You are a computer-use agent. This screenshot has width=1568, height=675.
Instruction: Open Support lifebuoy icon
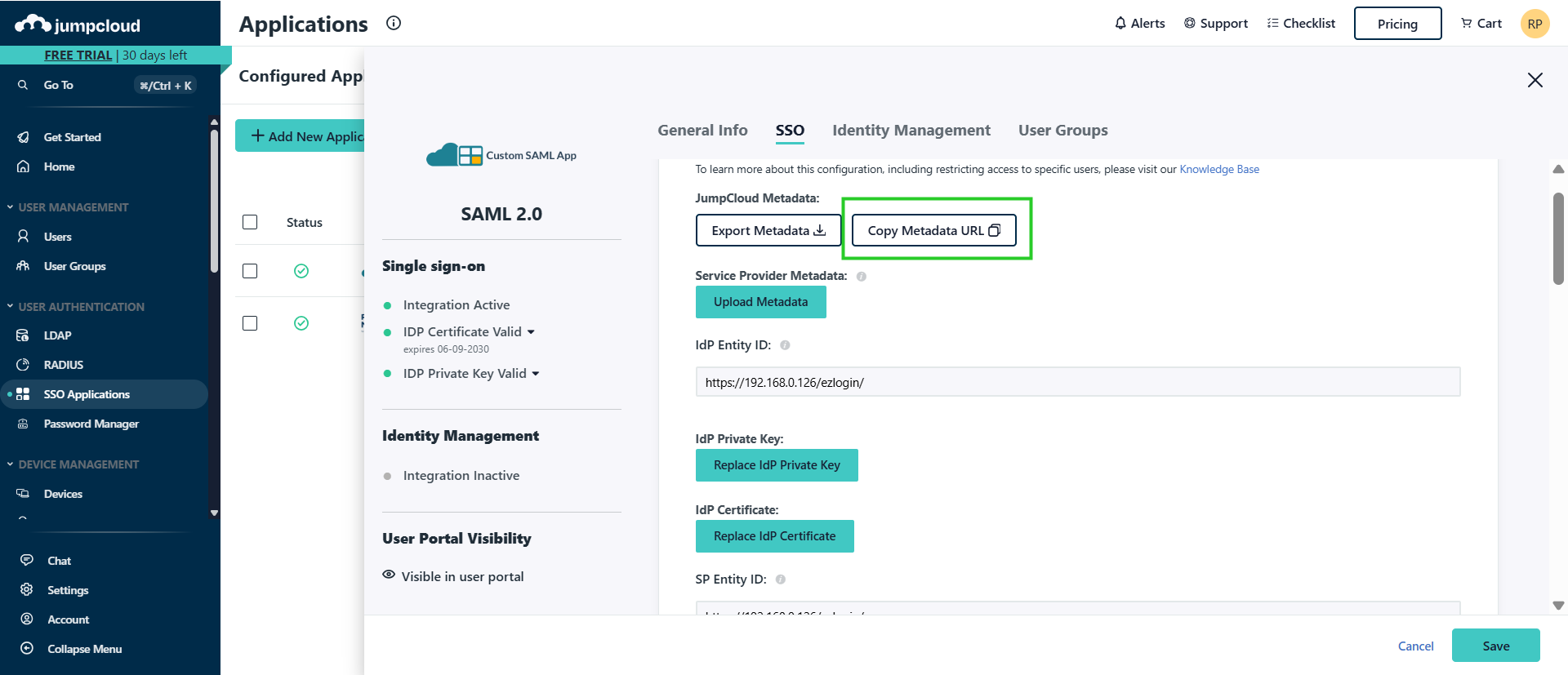[x=1190, y=23]
